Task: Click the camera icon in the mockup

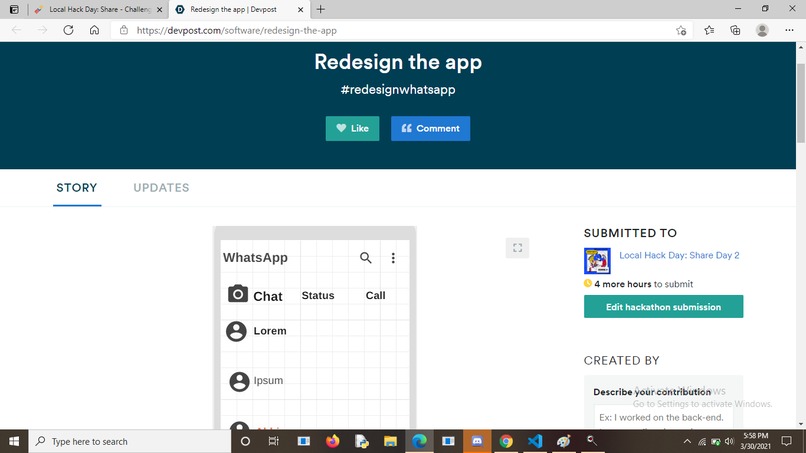Action: [x=237, y=294]
